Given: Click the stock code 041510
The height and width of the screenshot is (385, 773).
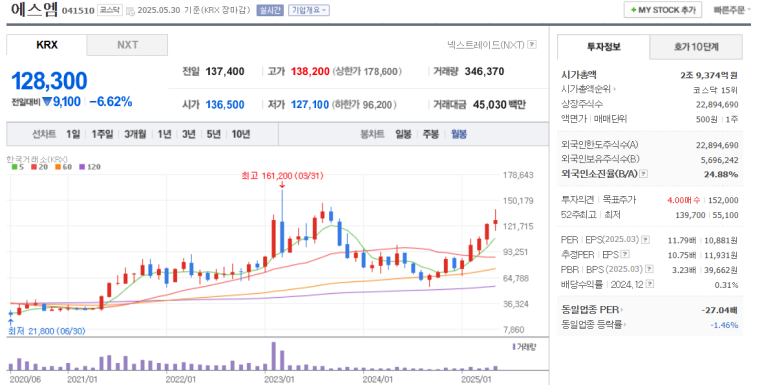Looking at the screenshot, I should coord(78,10).
